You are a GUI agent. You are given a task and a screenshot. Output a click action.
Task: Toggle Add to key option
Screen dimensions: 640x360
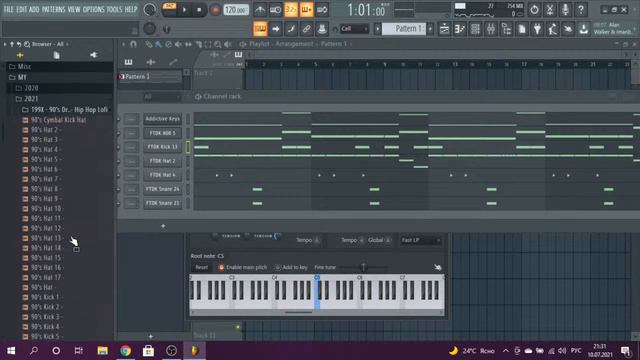(291, 267)
